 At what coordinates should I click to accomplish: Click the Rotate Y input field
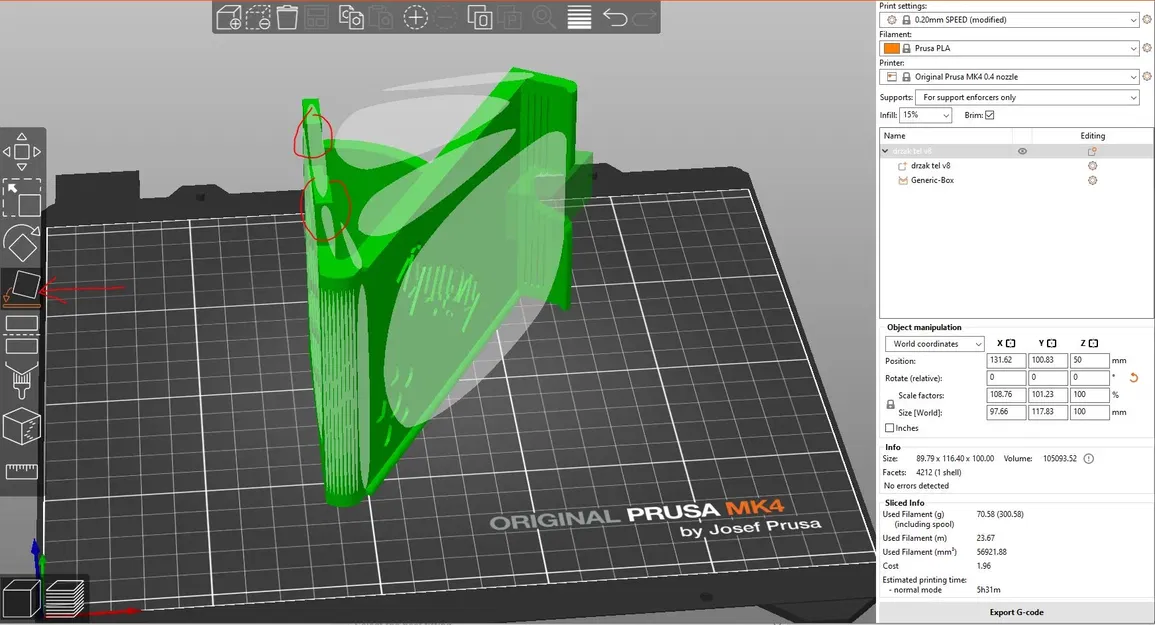tap(1047, 377)
